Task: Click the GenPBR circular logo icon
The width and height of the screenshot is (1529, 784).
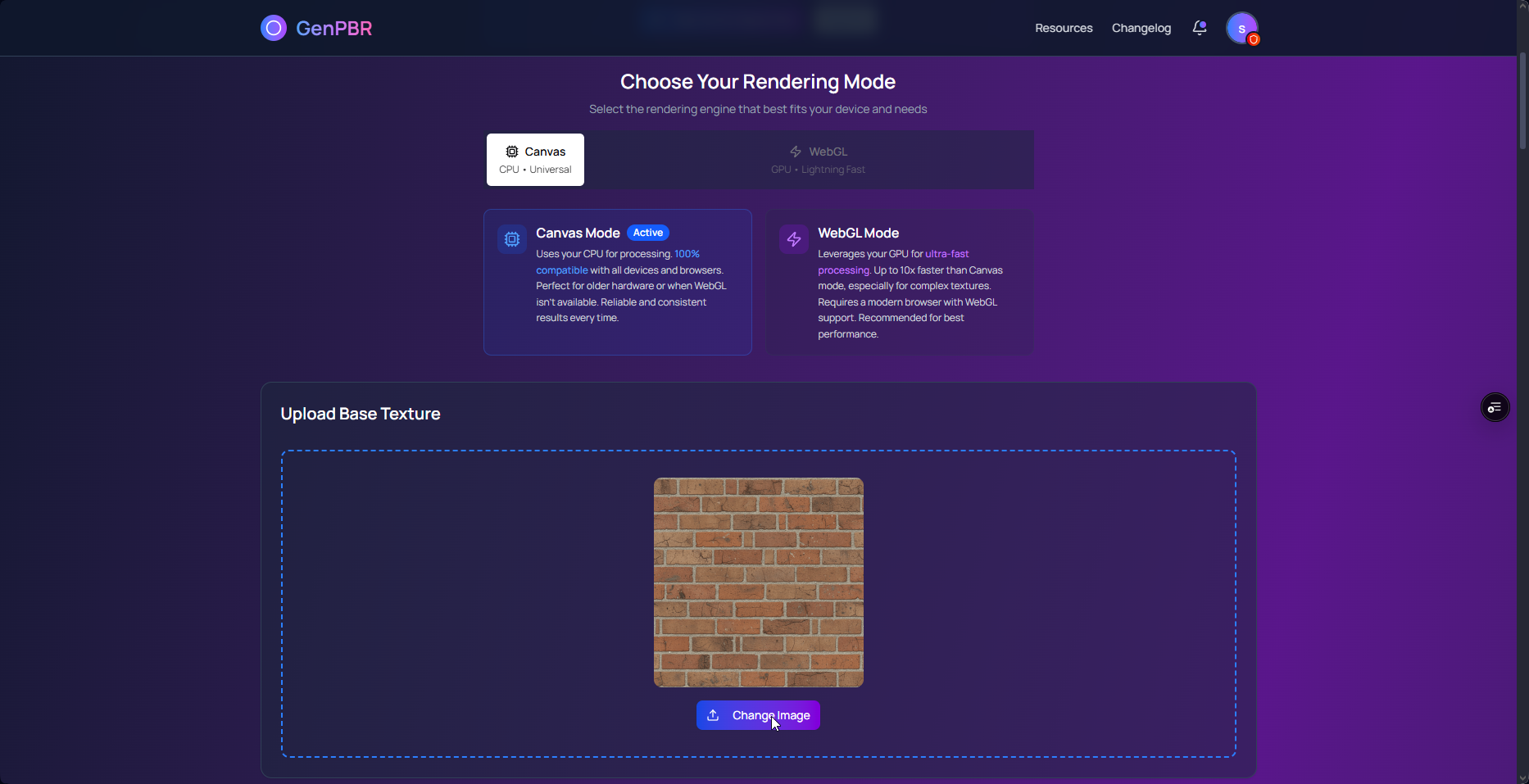Action: [x=274, y=28]
